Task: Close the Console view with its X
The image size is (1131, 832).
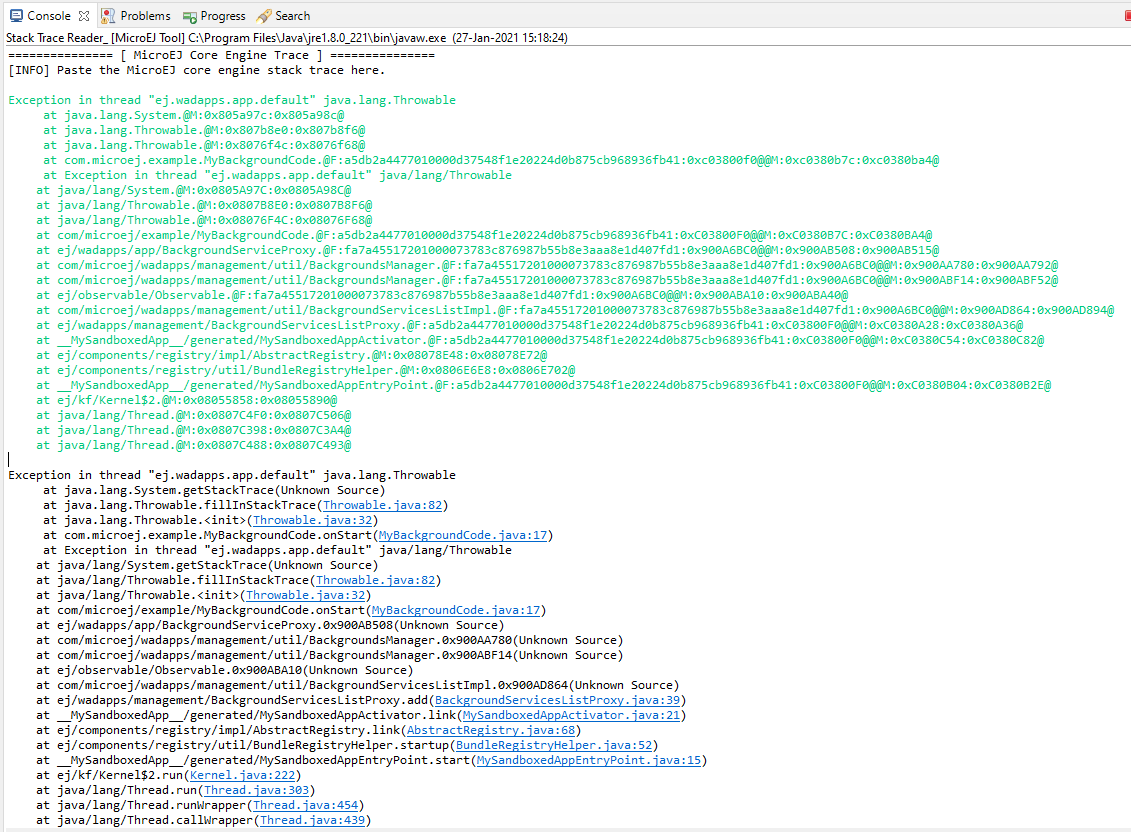Action: pyautogui.click(x=84, y=16)
